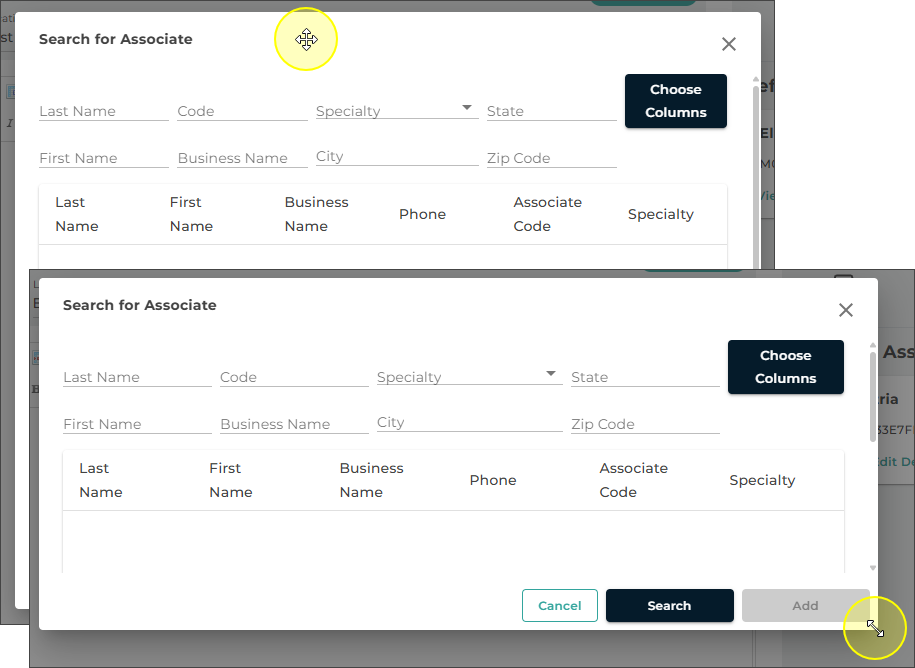Screen dimensions: 915x668
Task: Focus the State field in upper dialog
Action: (x=551, y=111)
